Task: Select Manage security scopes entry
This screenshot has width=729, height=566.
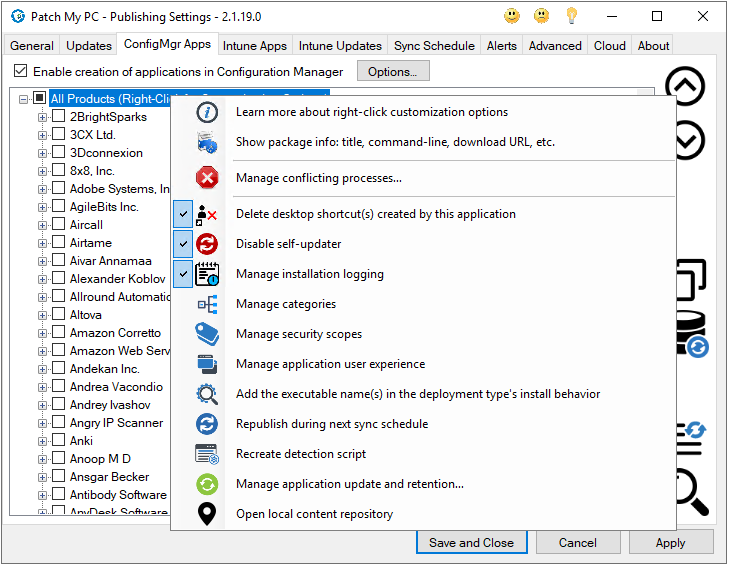Action: (x=424, y=334)
